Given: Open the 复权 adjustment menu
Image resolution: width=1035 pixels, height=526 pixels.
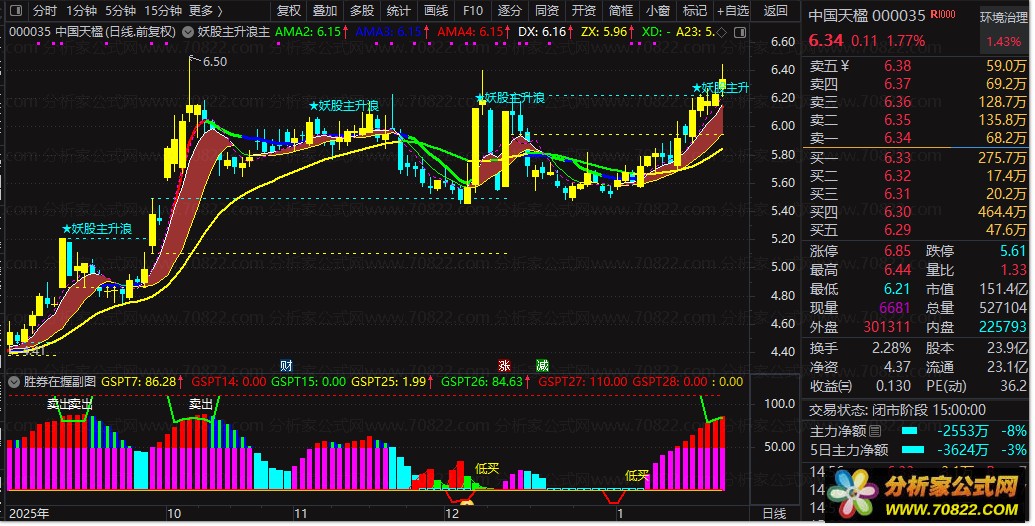Looking at the screenshot, I should [x=288, y=11].
